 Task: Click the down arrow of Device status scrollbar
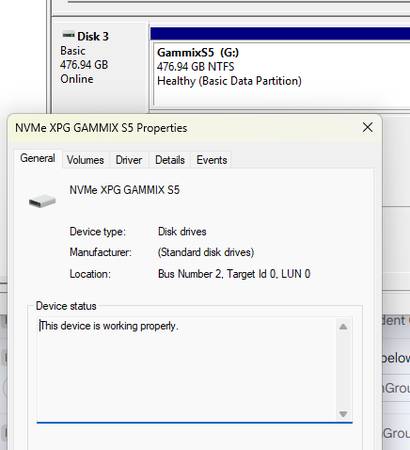[343, 414]
